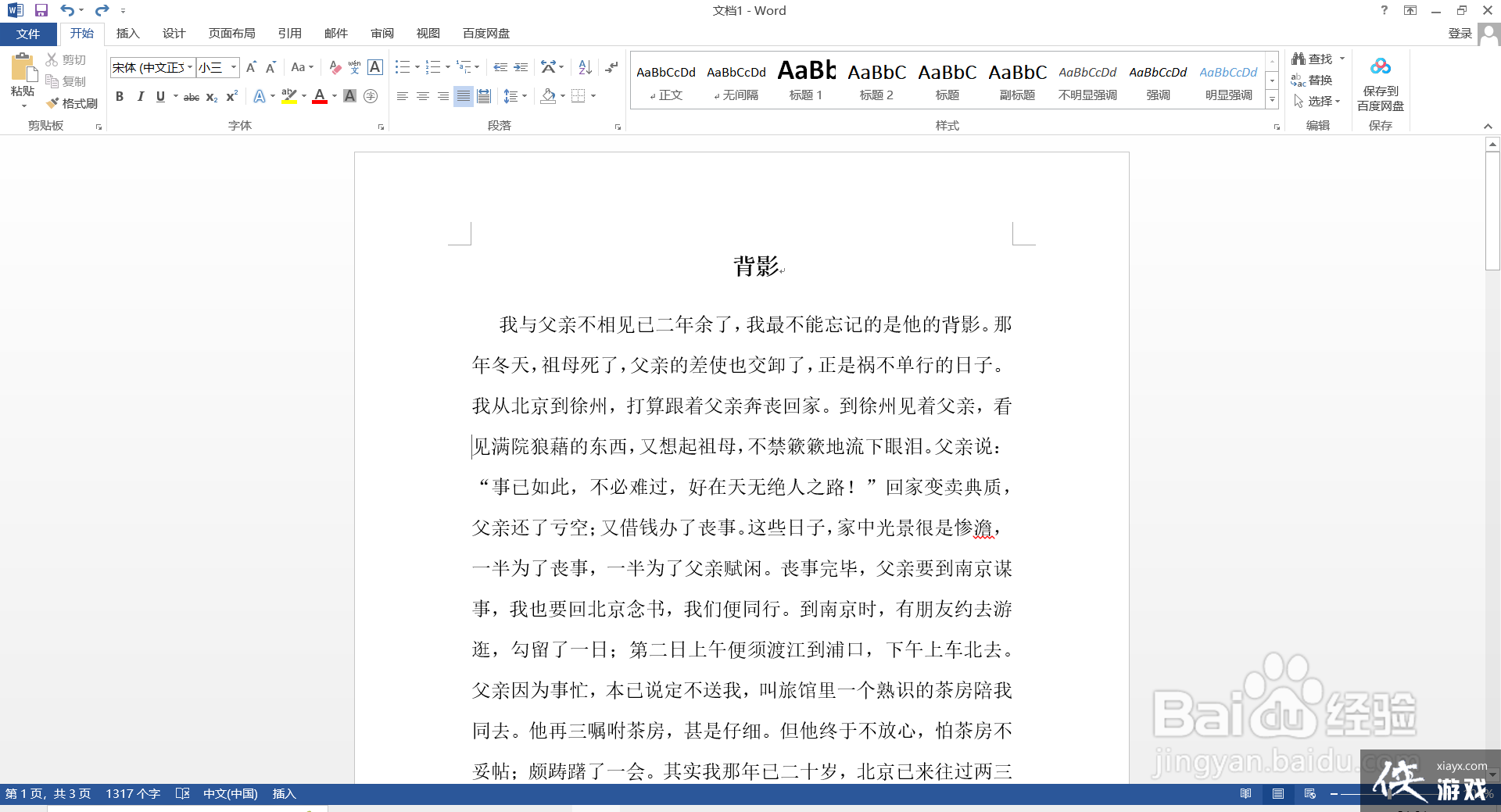
Task: Click word count 1317 个字 in status bar
Action: (x=133, y=793)
